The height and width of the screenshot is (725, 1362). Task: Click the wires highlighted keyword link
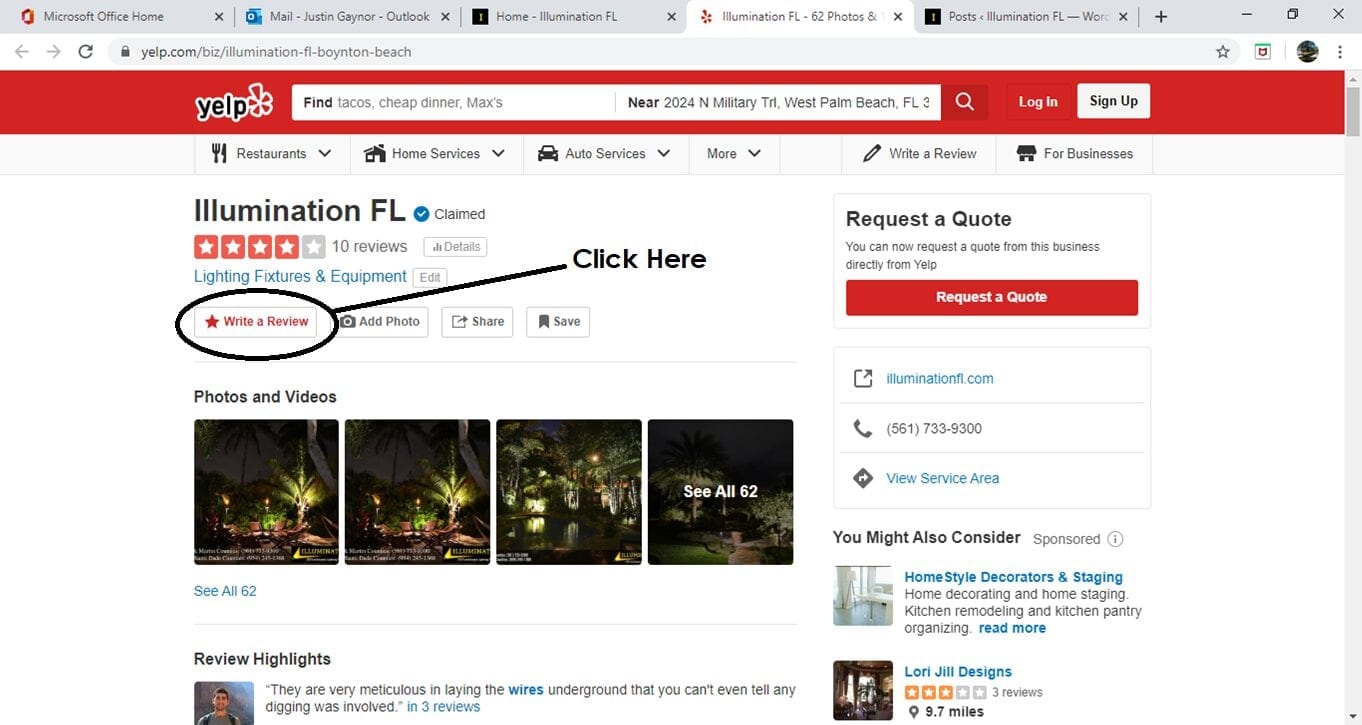tap(526, 689)
